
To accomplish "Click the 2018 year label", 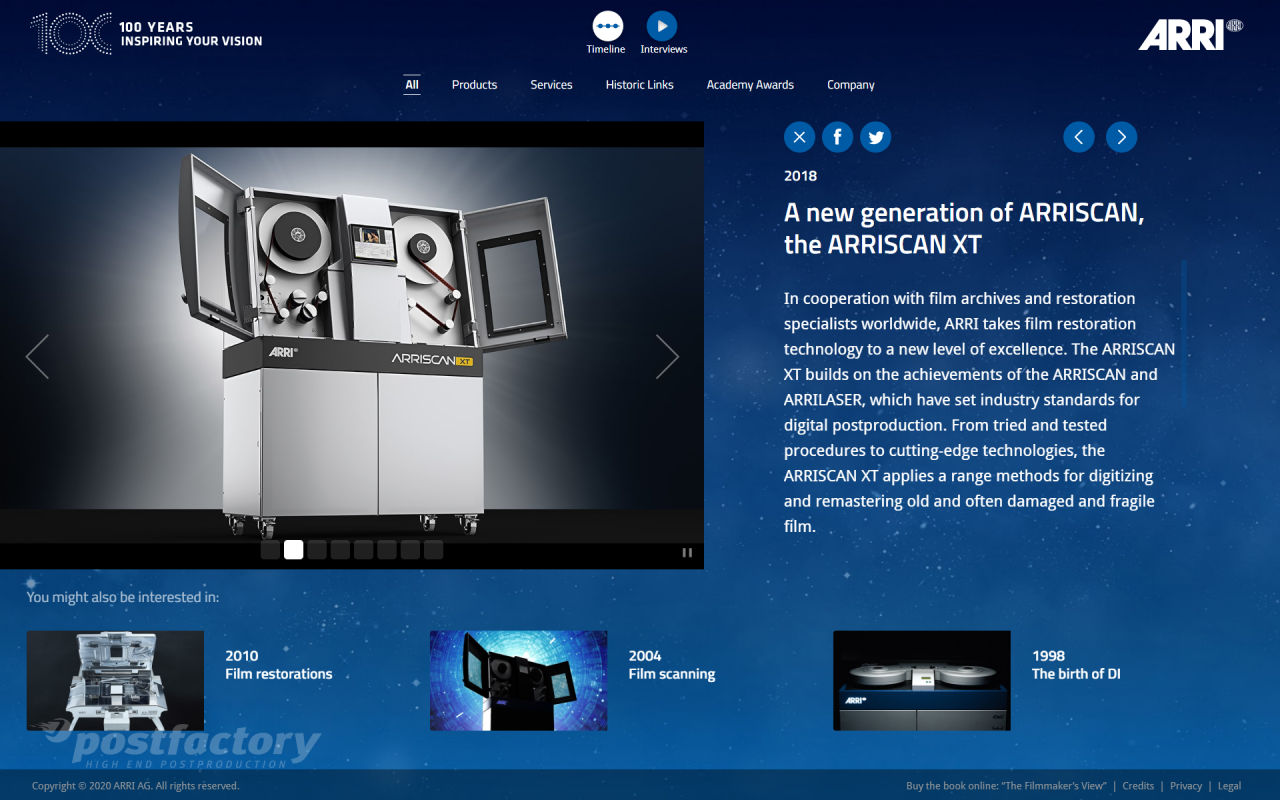I will (x=800, y=176).
